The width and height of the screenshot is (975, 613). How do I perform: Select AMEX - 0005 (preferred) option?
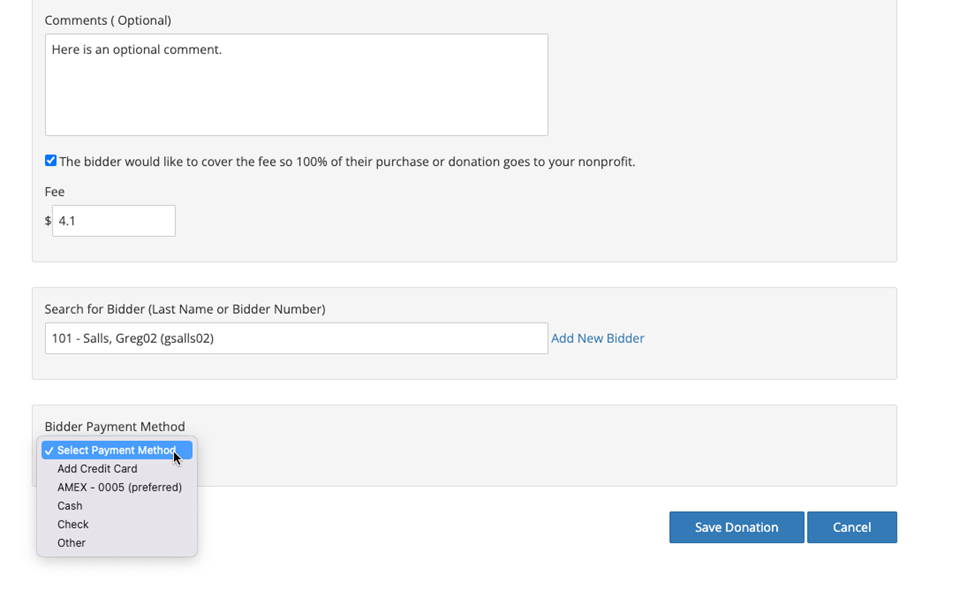117,487
